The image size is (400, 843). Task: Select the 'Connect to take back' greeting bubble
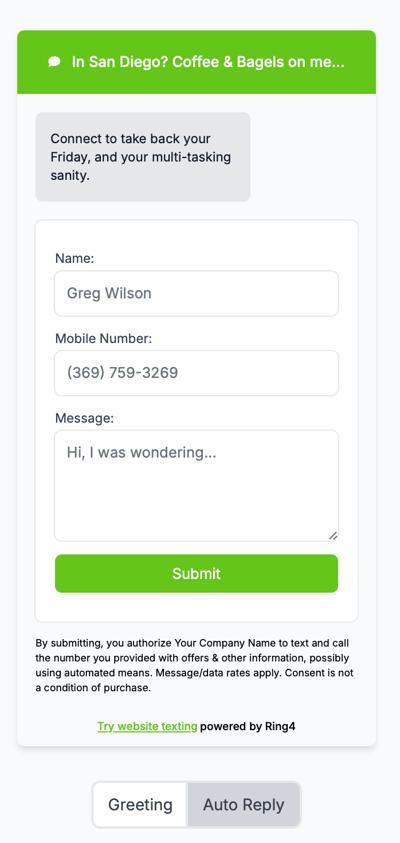[143, 157]
